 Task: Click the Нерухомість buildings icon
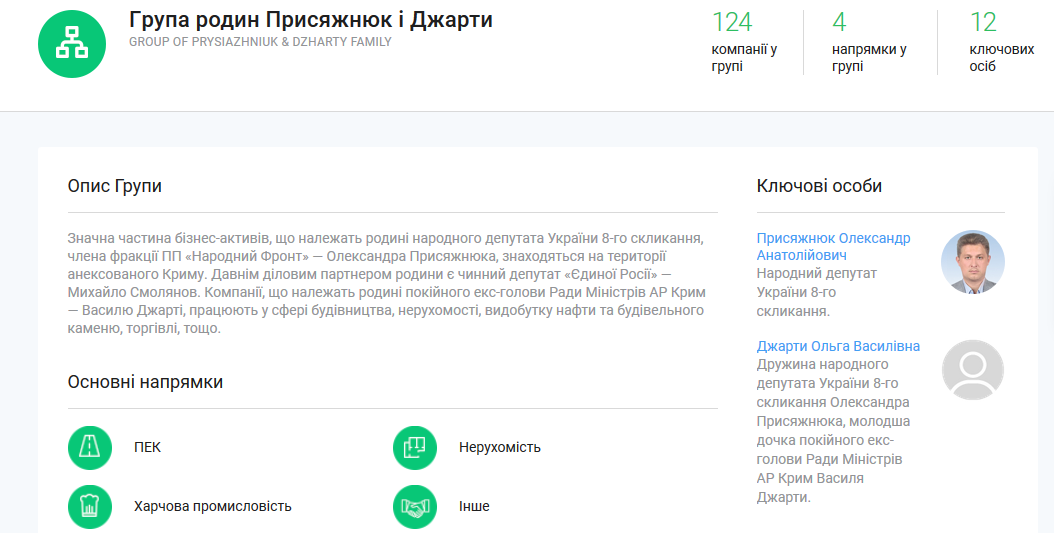pyautogui.click(x=415, y=447)
